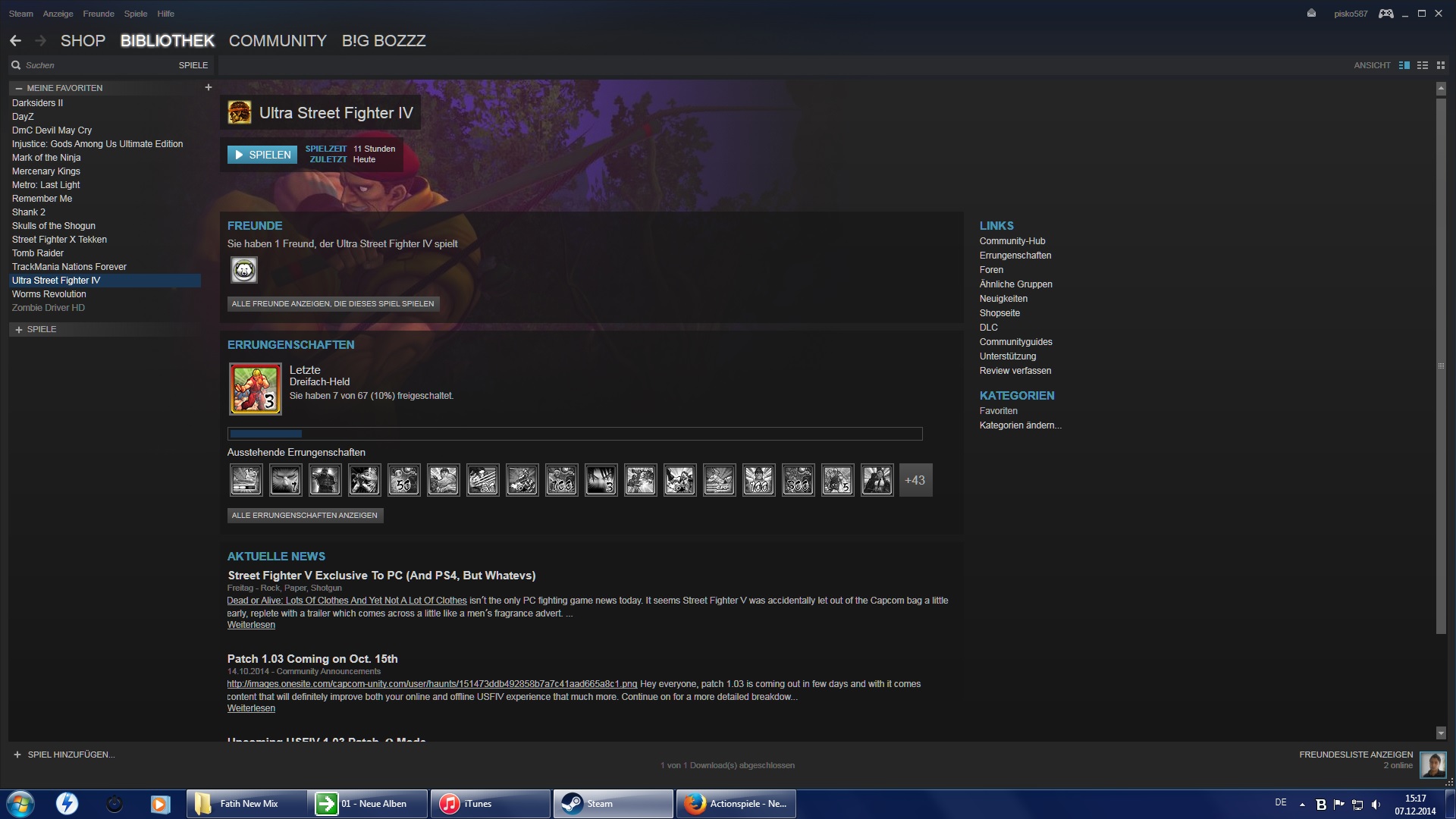Image resolution: width=1456 pixels, height=819 pixels.
Task: Click the +43 remaining achievements tile
Action: point(915,480)
